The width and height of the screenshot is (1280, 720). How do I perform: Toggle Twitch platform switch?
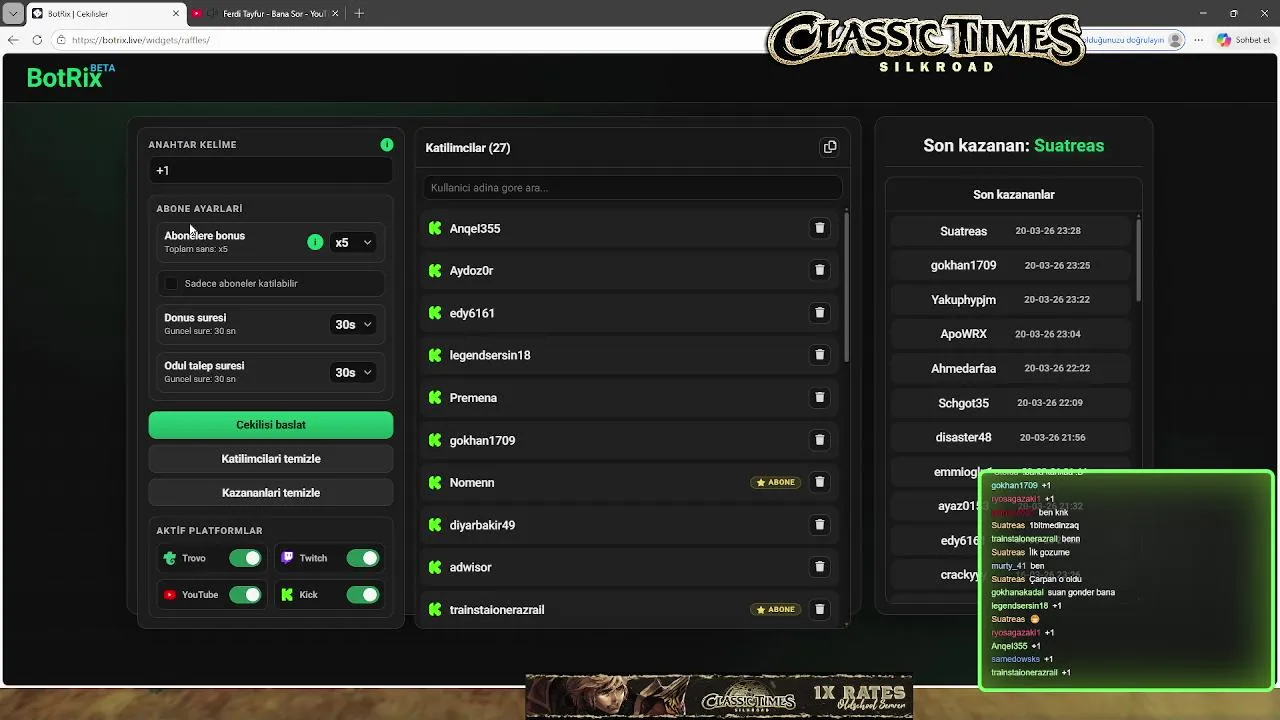pos(362,558)
